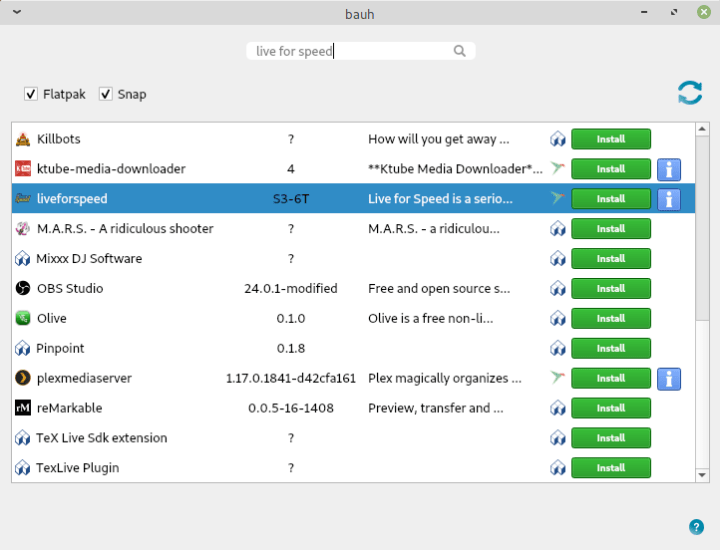Install liveforspeed

(611, 199)
